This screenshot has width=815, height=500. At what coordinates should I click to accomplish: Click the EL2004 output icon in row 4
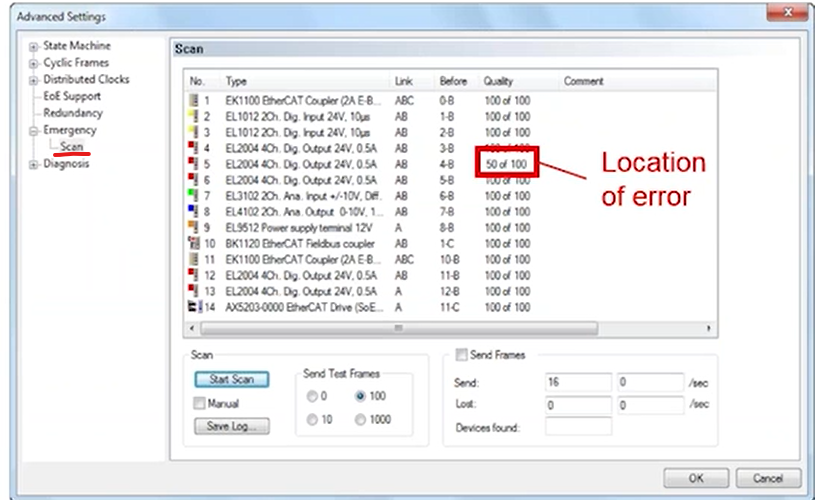[x=193, y=148]
